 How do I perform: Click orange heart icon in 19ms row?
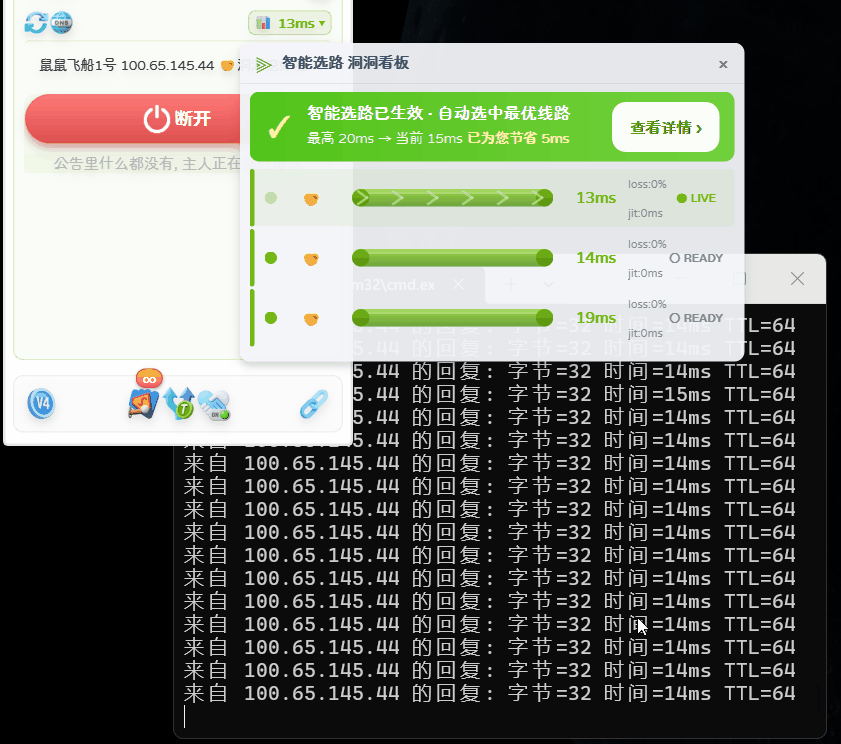pyautogui.click(x=311, y=319)
